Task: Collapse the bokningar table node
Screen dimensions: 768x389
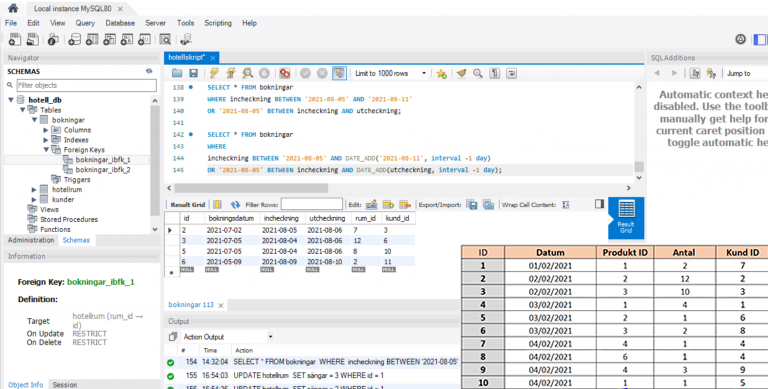Action: (34, 120)
